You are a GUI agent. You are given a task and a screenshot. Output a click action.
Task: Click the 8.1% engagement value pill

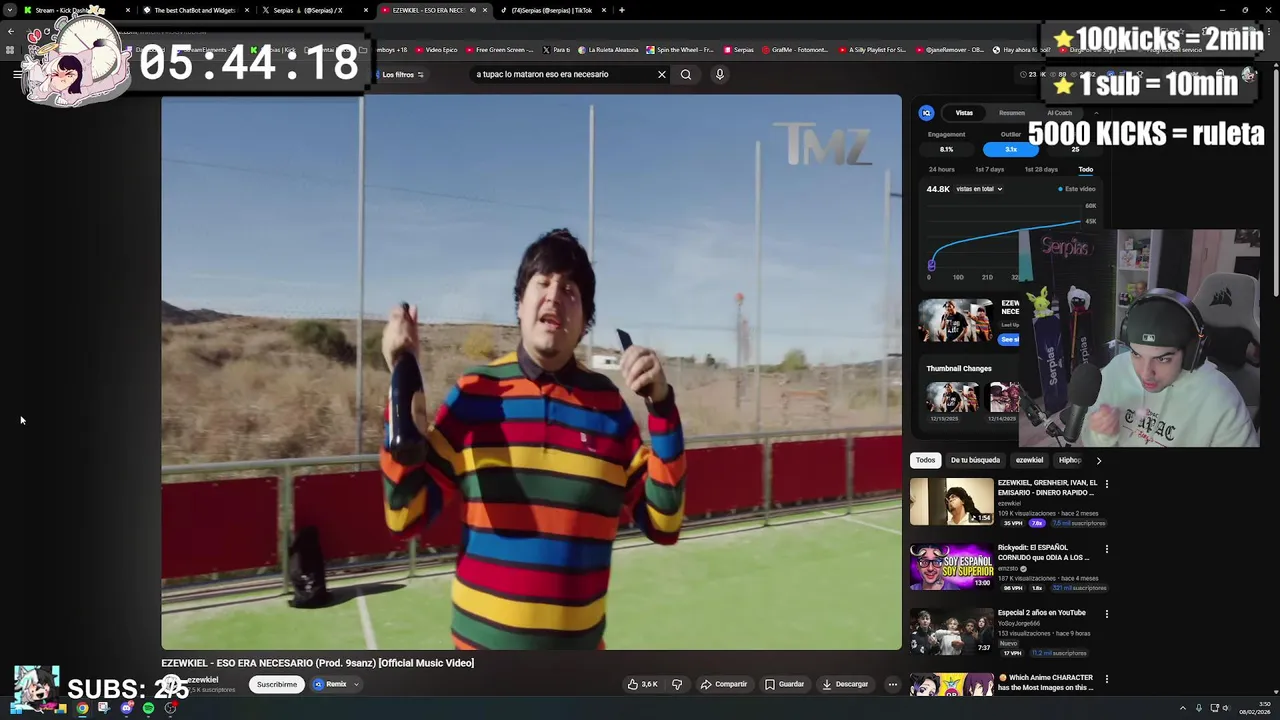pos(946,149)
